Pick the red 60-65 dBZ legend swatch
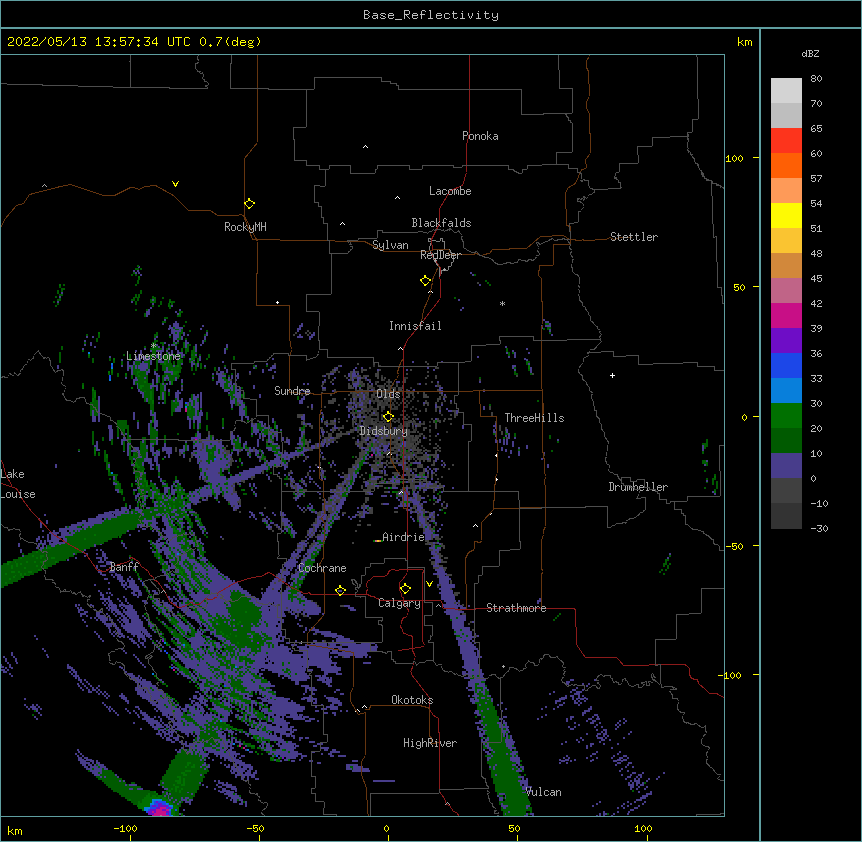The height and width of the screenshot is (842, 862). coord(786,141)
